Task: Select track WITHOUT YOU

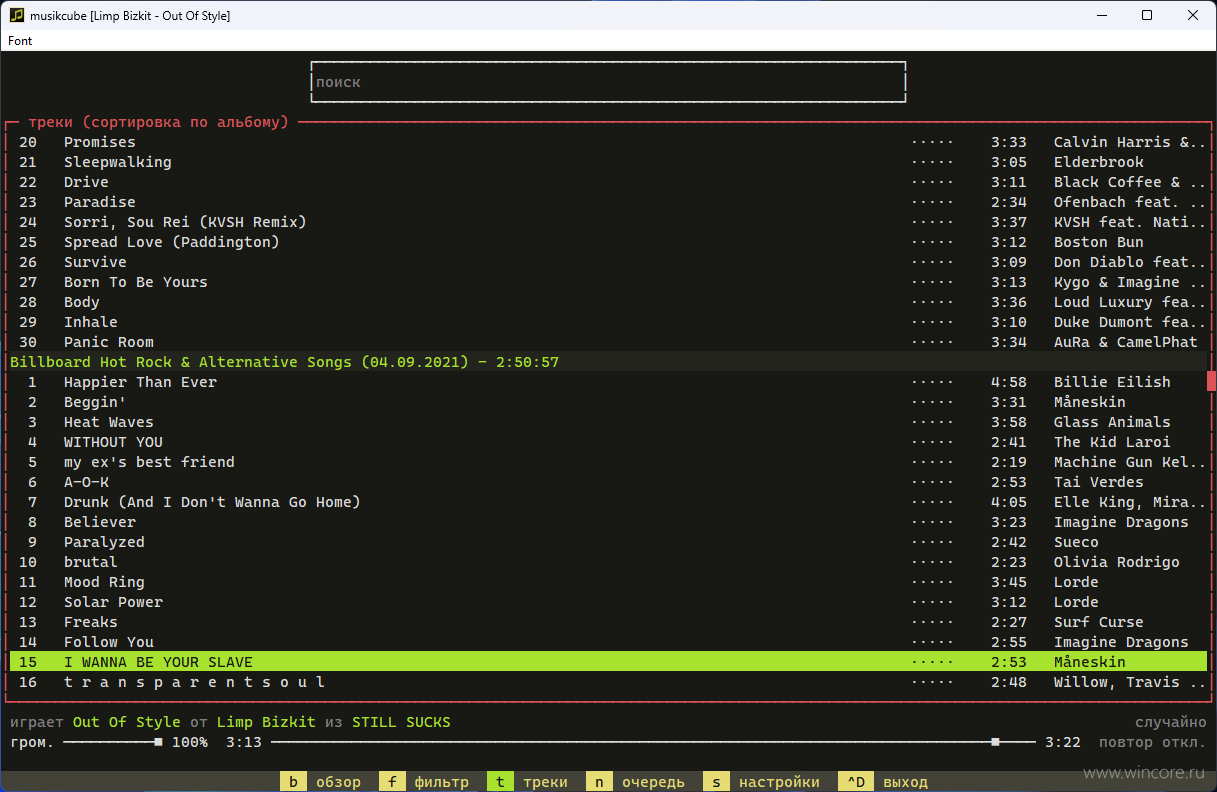Action: (x=608, y=442)
